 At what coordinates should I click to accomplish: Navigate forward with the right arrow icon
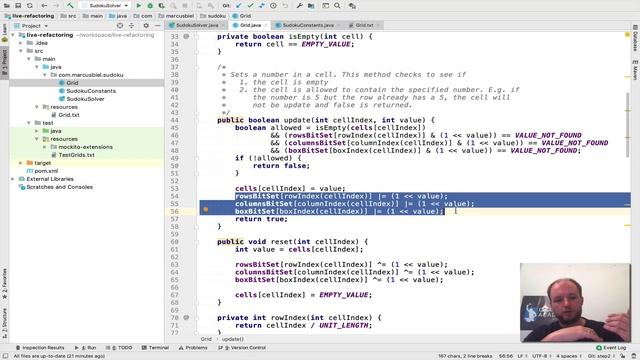click(56, 6)
